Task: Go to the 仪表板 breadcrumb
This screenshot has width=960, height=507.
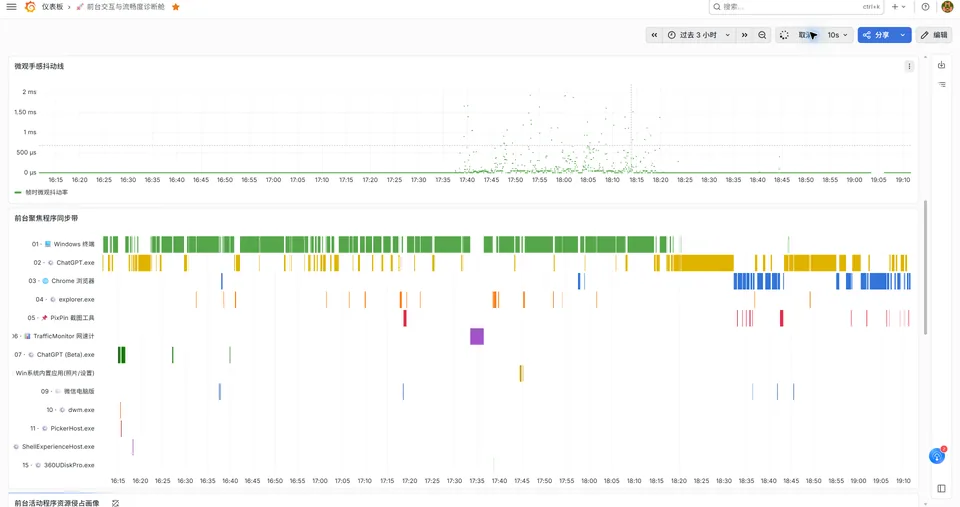Action: [53, 7]
